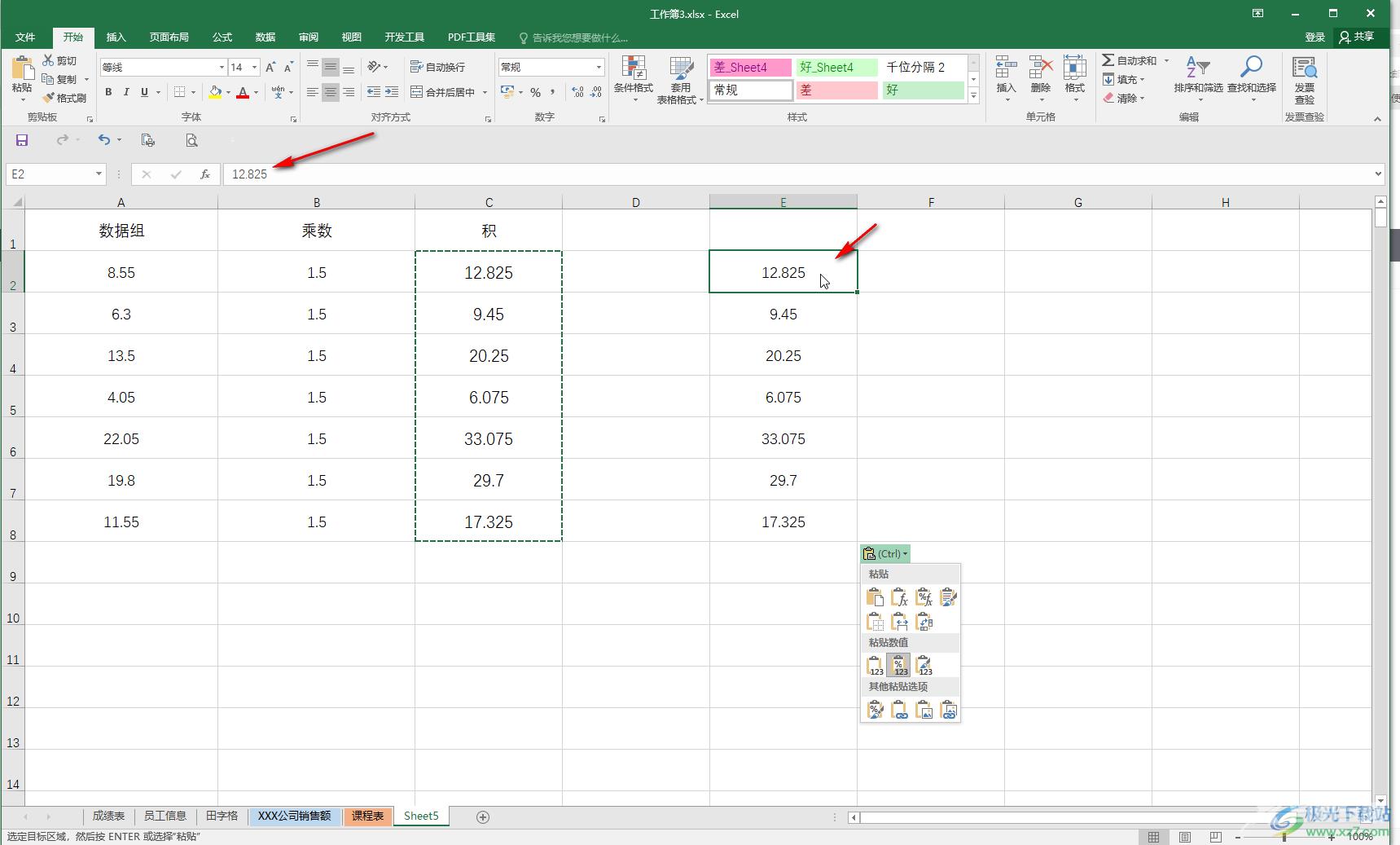Toggle Bold formatting
This screenshot has width=1400, height=845.
pos(108,92)
